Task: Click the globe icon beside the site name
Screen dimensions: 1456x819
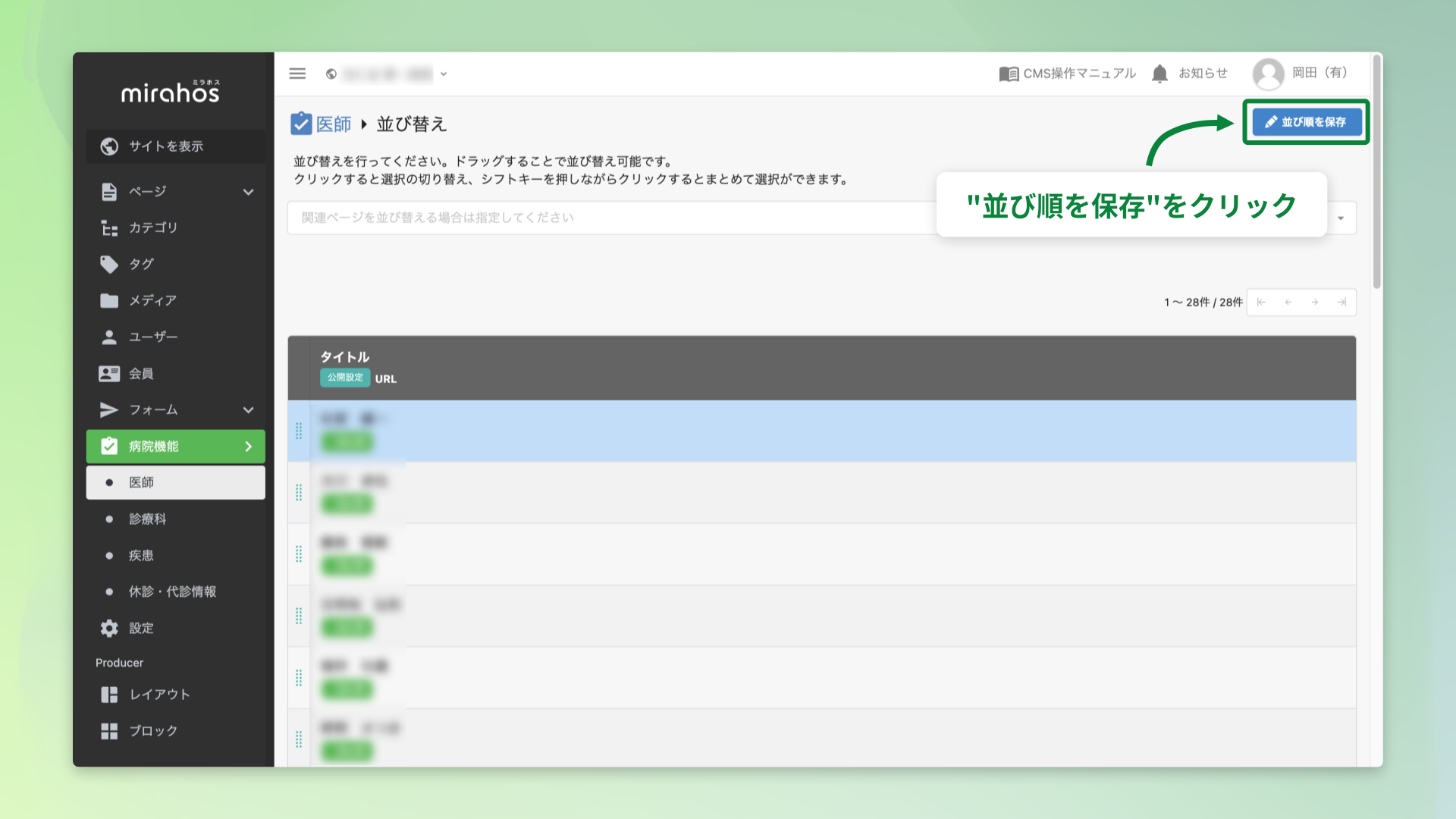Action: pos(331,74)
